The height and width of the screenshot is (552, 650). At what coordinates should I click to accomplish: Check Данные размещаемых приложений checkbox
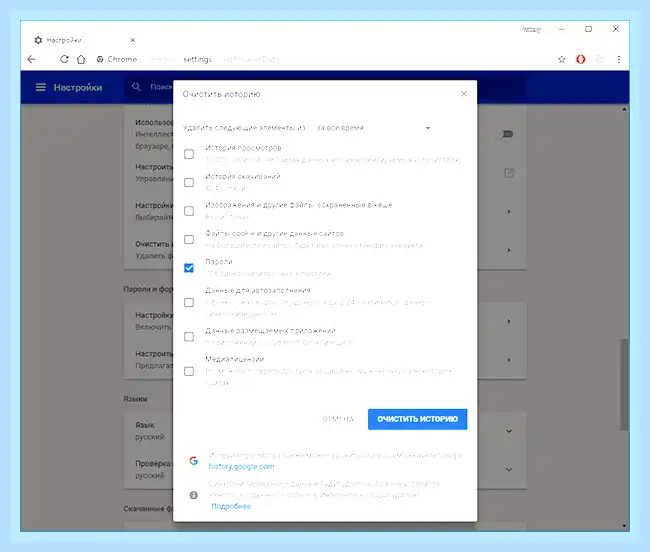pyautogui.click(x=189, y=337)
